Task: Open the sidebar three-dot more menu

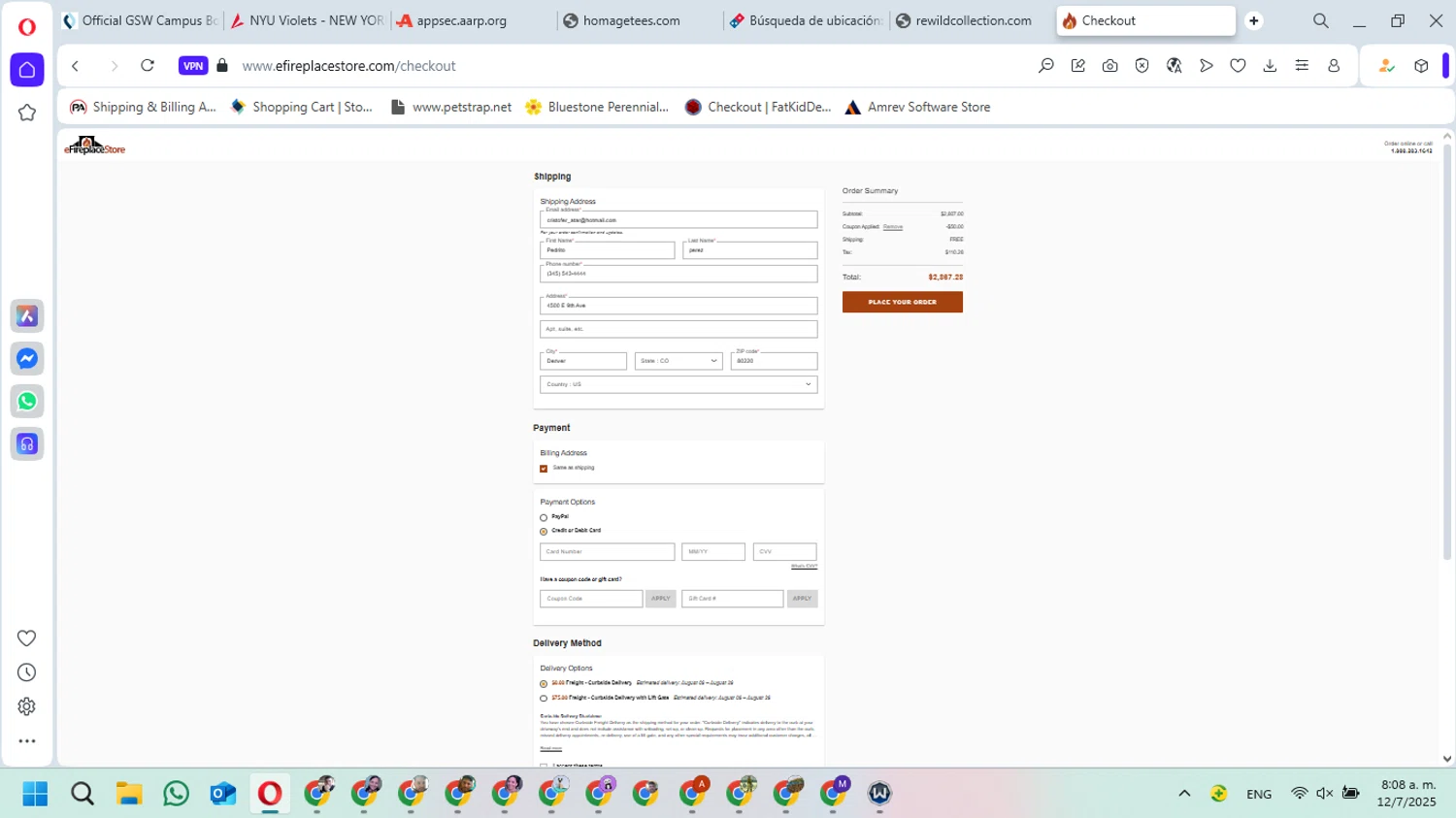Action: tap(27, 741)
